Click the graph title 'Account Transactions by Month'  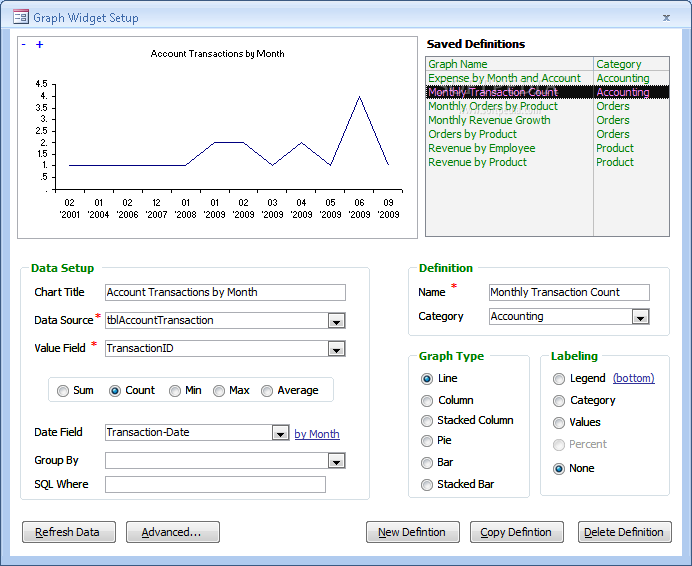(218, 54)
